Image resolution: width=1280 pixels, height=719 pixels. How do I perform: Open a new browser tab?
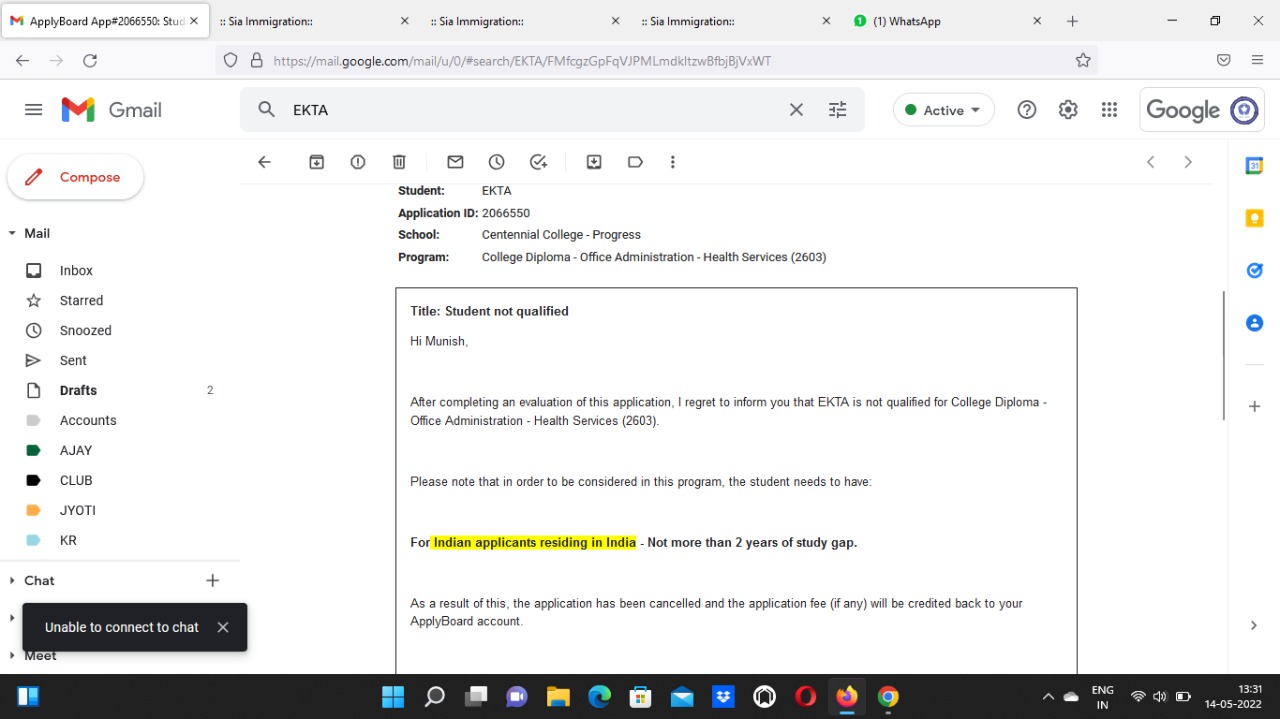(1072, 21)
